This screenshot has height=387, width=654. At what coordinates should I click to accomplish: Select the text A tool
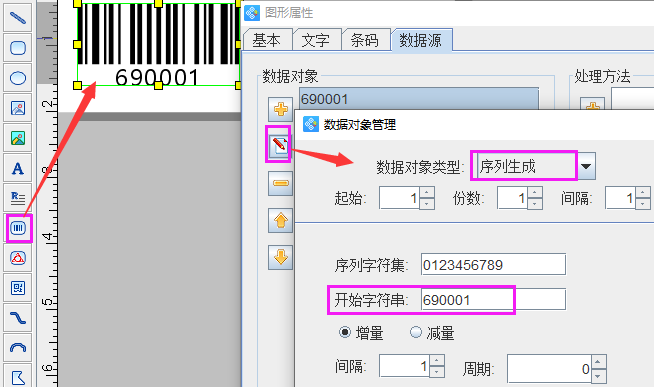click(x=18, y=168)
